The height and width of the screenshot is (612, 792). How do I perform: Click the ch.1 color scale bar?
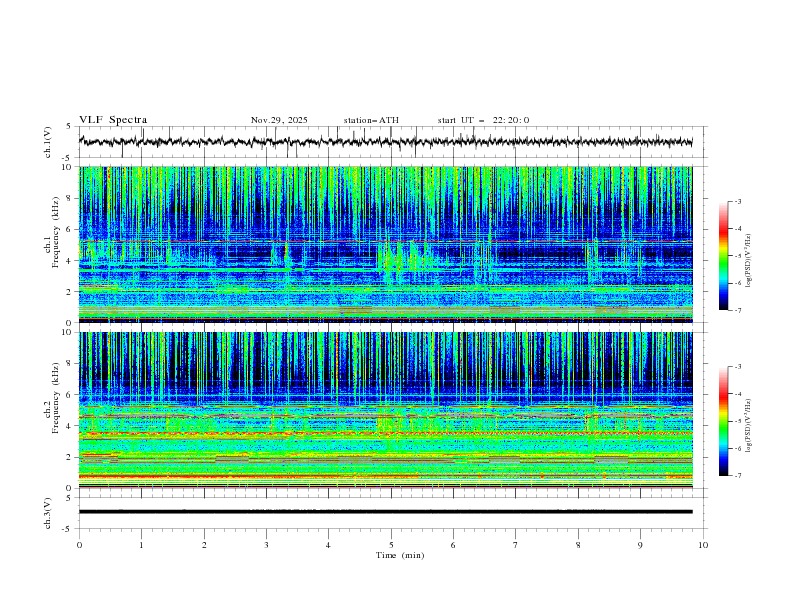coord(723,256)
